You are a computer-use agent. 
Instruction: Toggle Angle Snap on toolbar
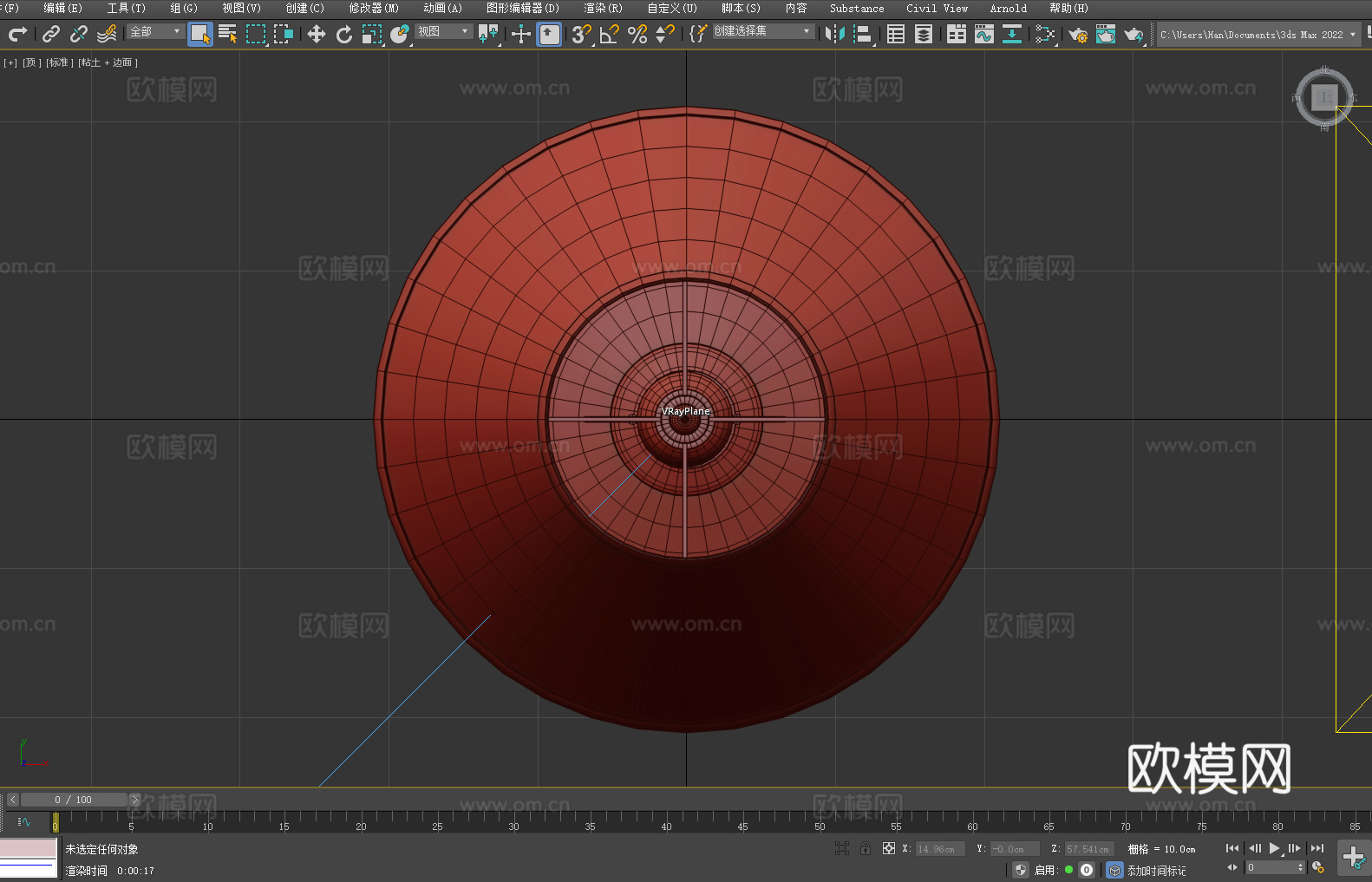pyautogui.click(x=610, y=34)
